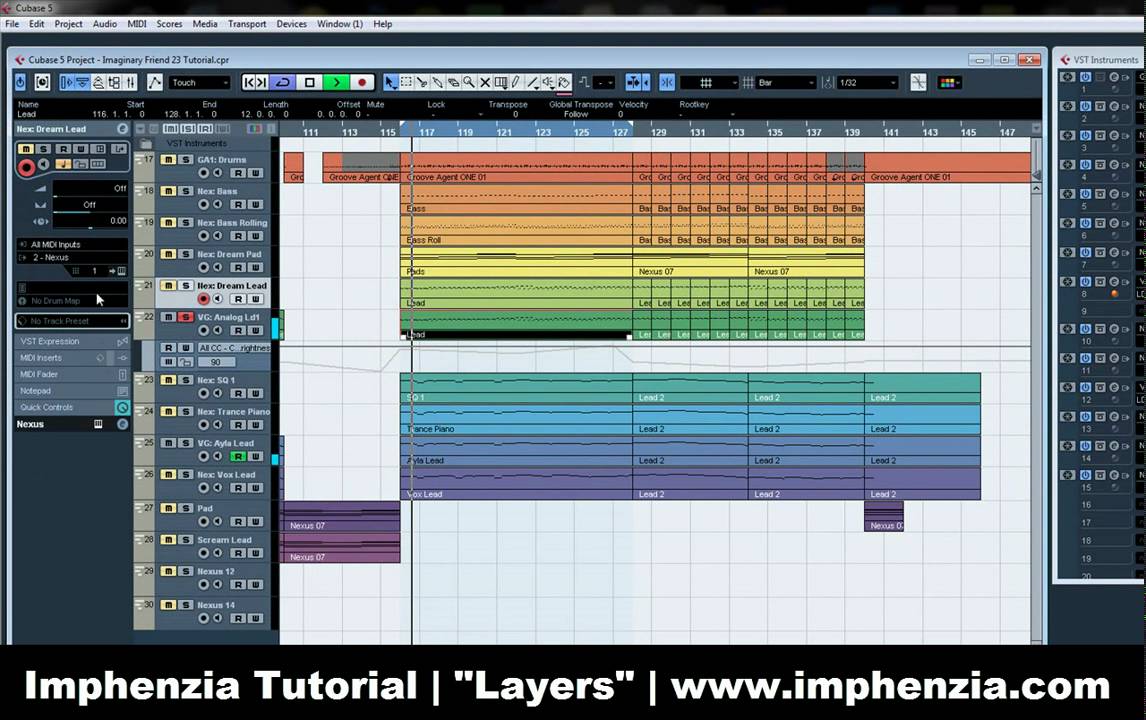Select the Play speaker tool

tap(548, 83)
